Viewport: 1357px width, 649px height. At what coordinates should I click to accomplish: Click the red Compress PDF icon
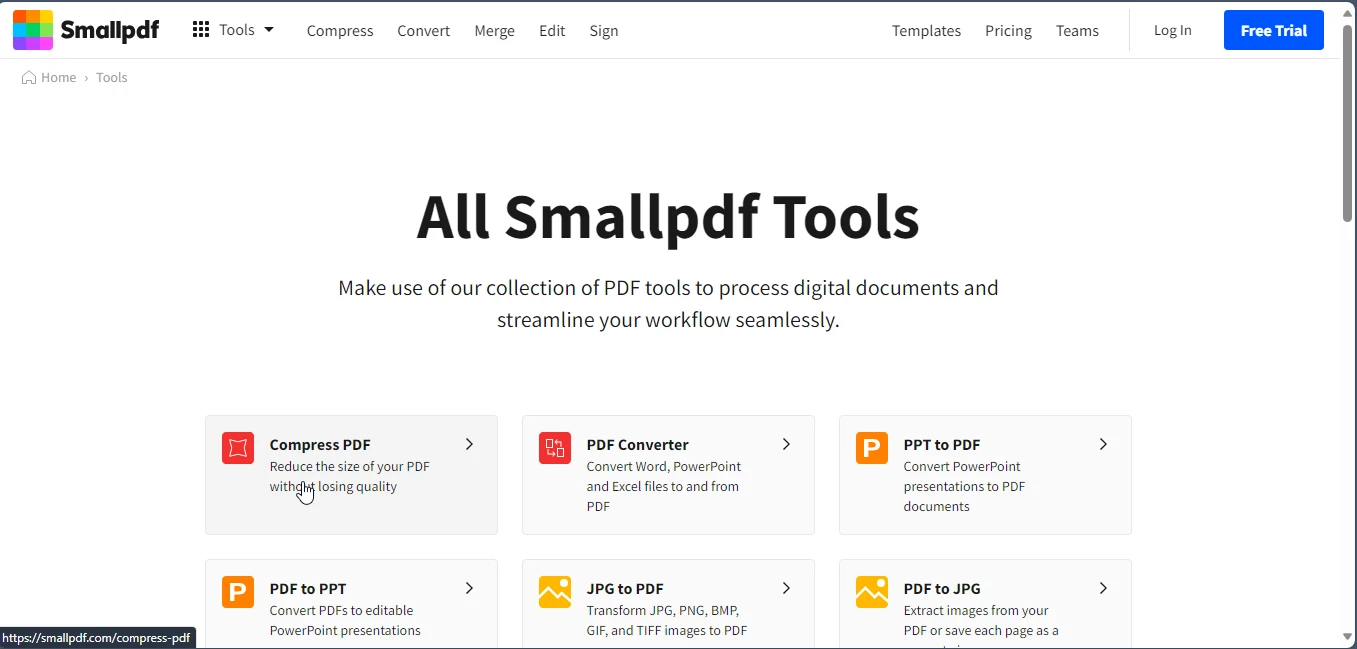pos(238,448)
